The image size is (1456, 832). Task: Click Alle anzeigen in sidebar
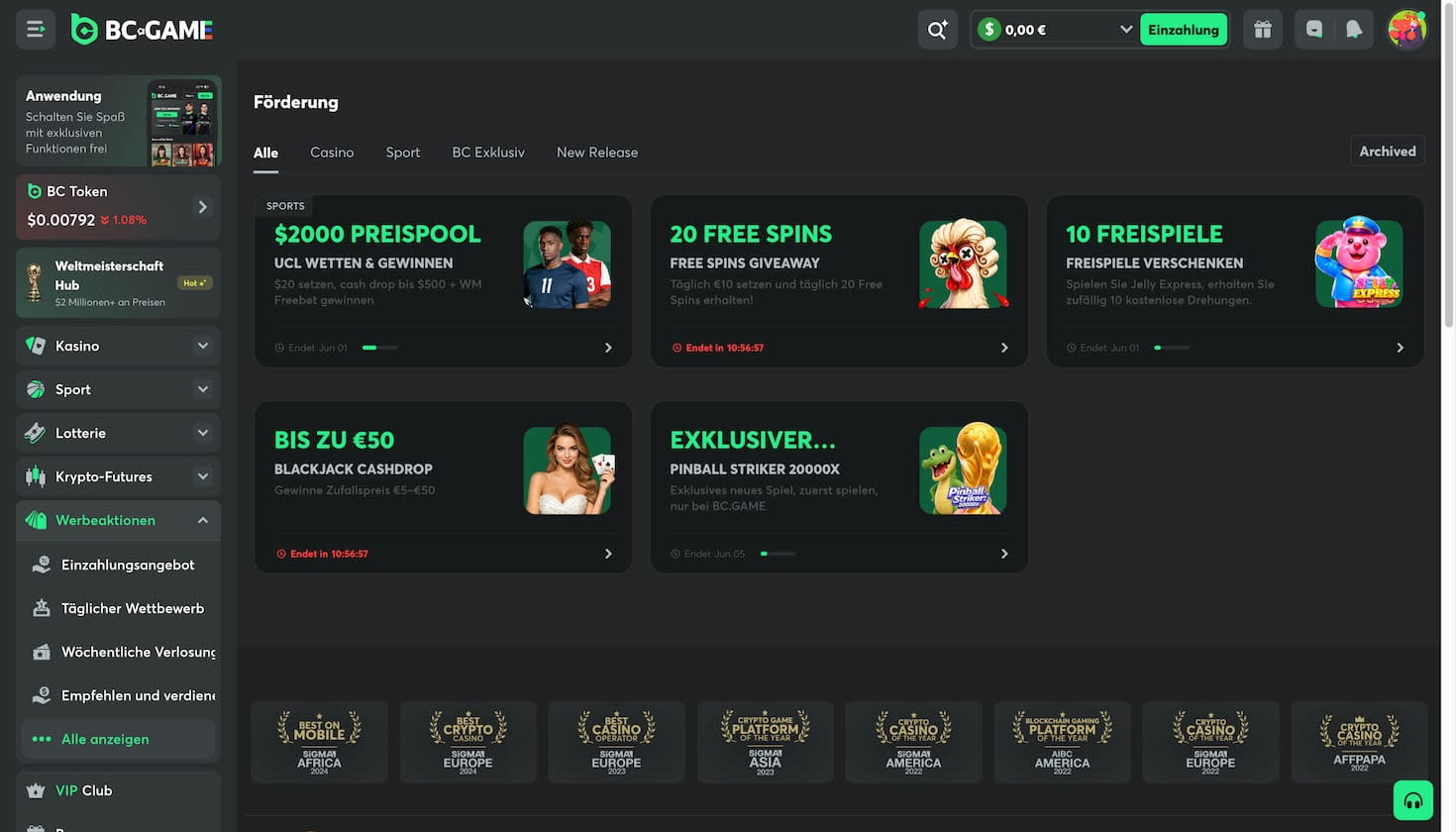pyautogui.click(x=118, y=739)
